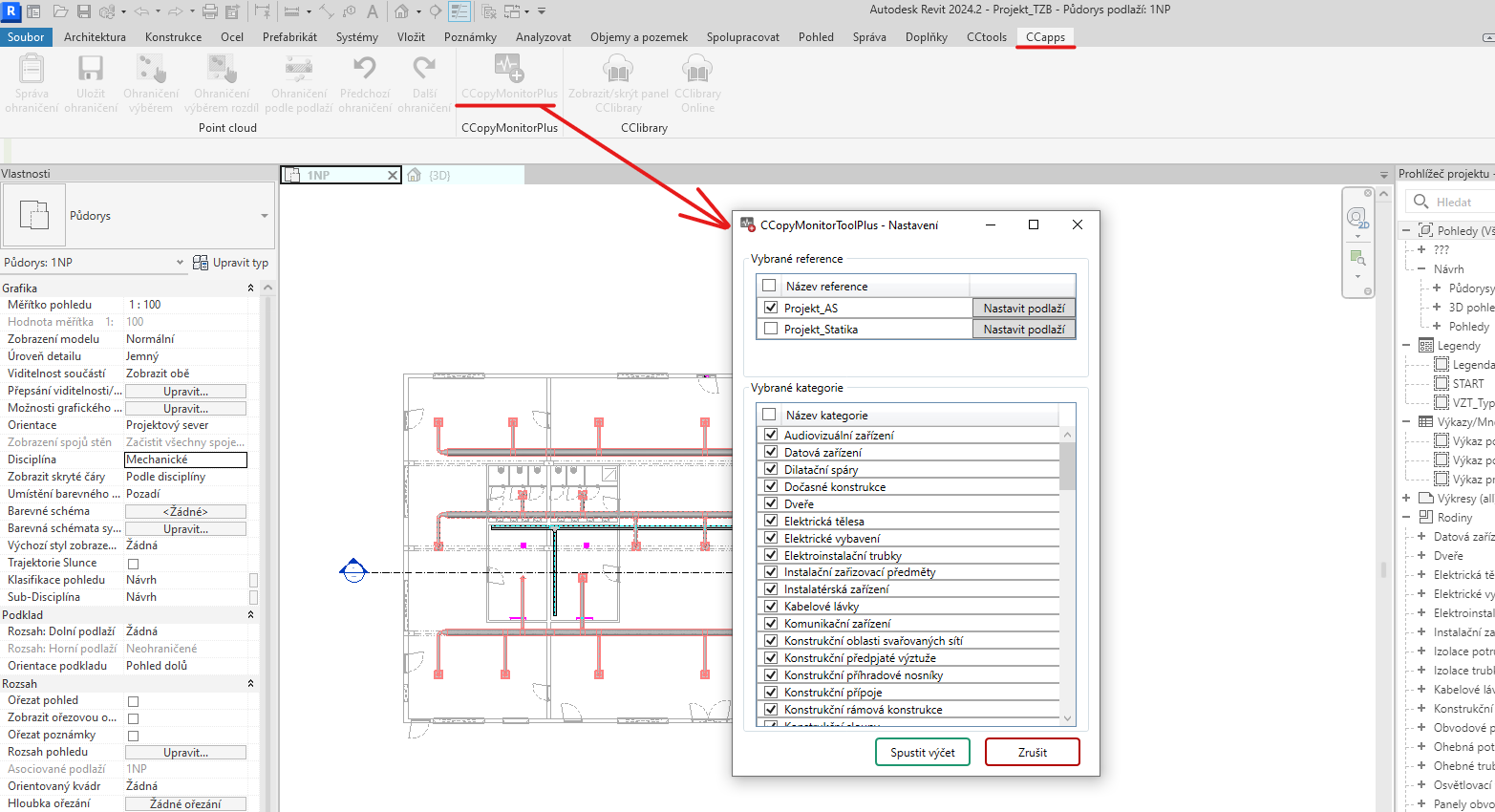Screen dimensions: 1495x812
Task: Click the Undo arrow in quick access toolbar
Action: 141,11
